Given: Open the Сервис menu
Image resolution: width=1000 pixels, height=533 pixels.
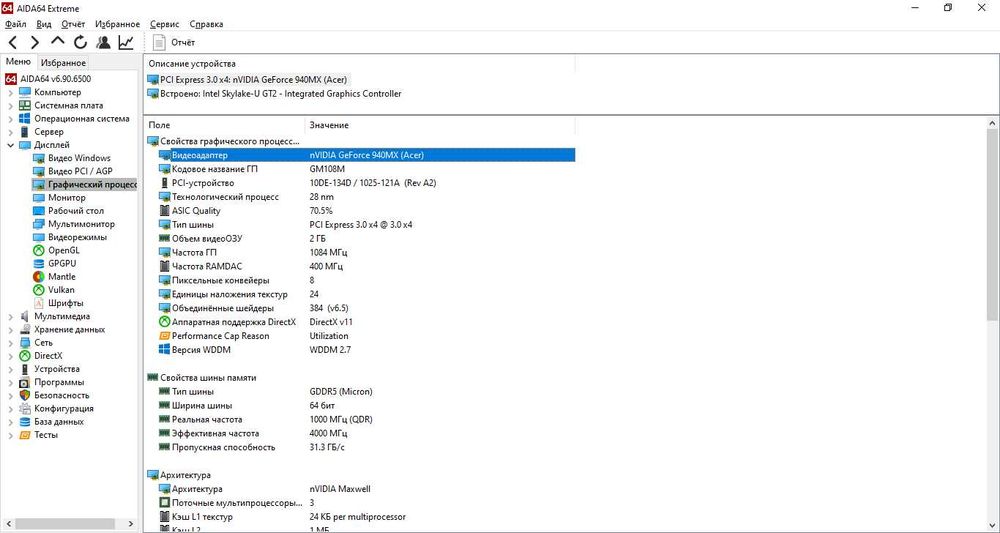Looking at the screenshot, I should coord(165,24).
